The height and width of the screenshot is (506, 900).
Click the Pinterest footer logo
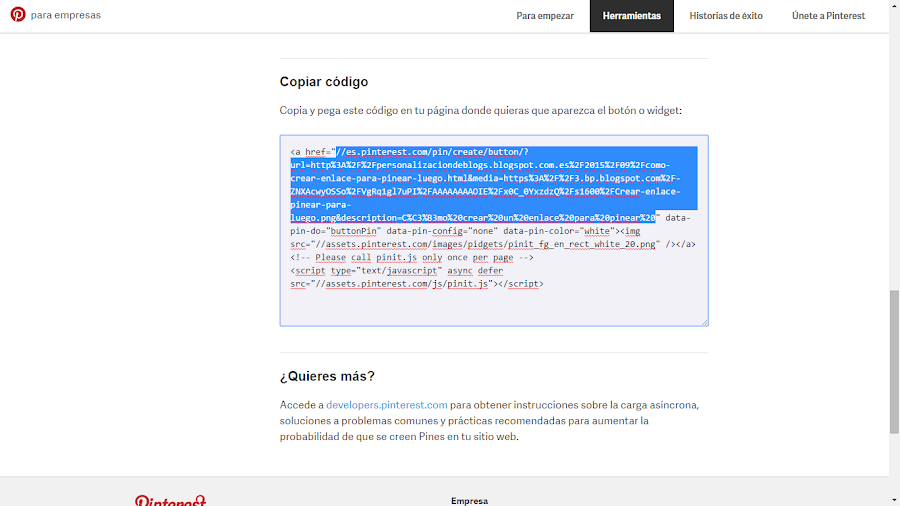[x=170, y=500]
